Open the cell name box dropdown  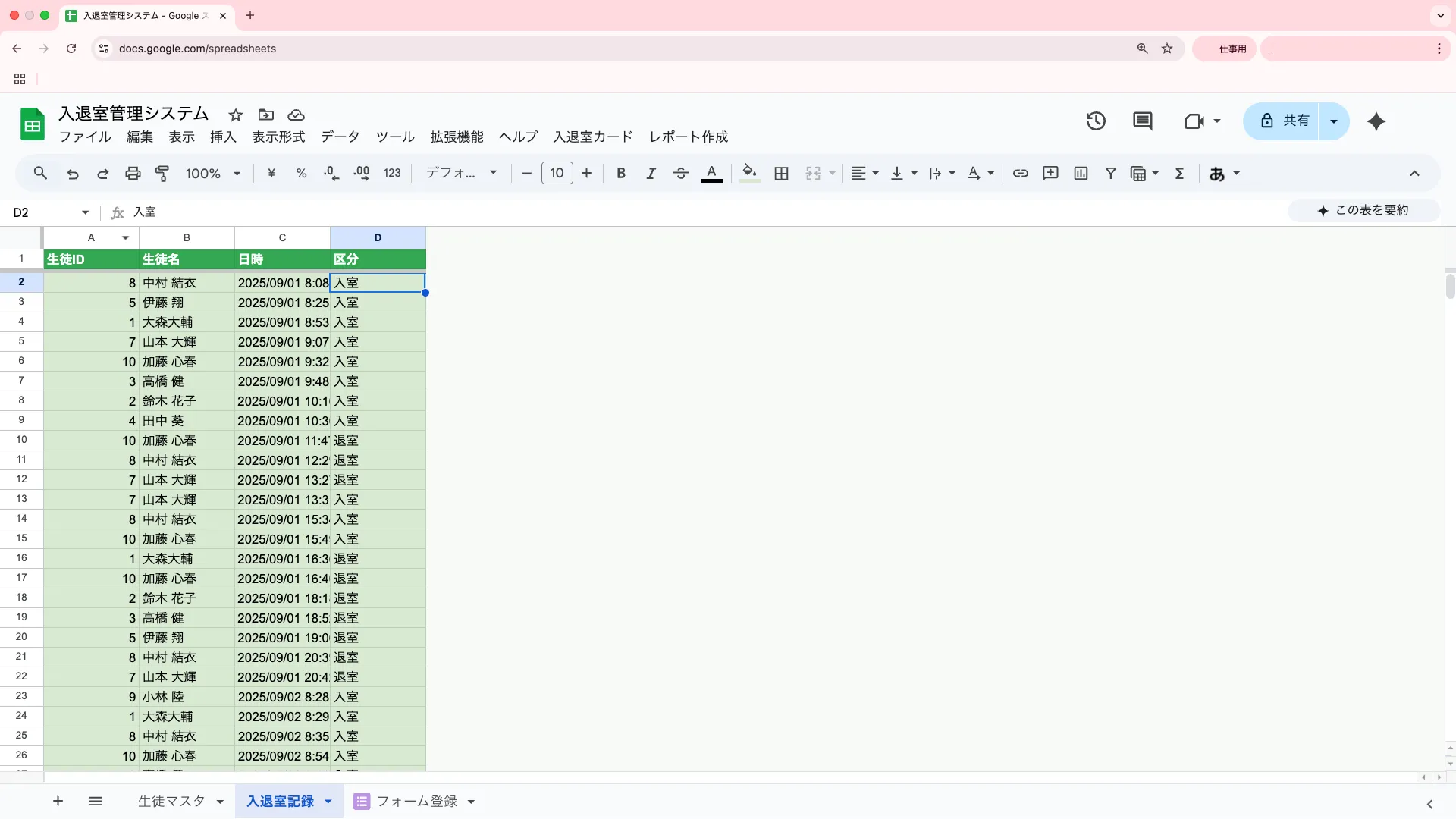pyautogui.click(x=85, y=212)
